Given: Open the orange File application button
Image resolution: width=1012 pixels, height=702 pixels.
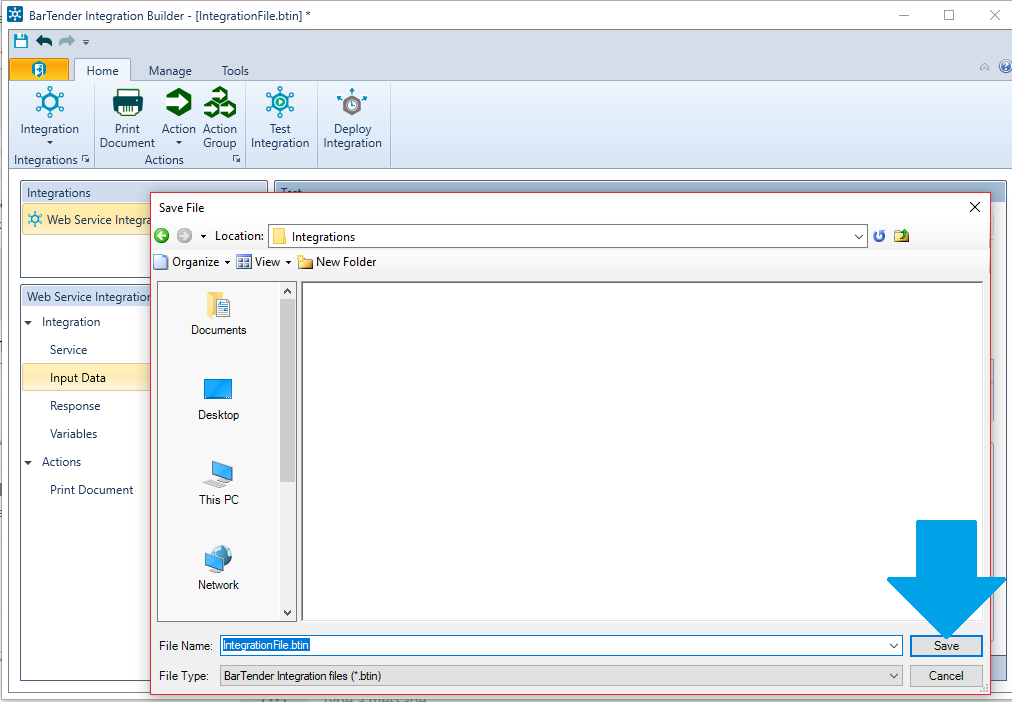Looking at the screenshot, I should click(x=39, y=70).
